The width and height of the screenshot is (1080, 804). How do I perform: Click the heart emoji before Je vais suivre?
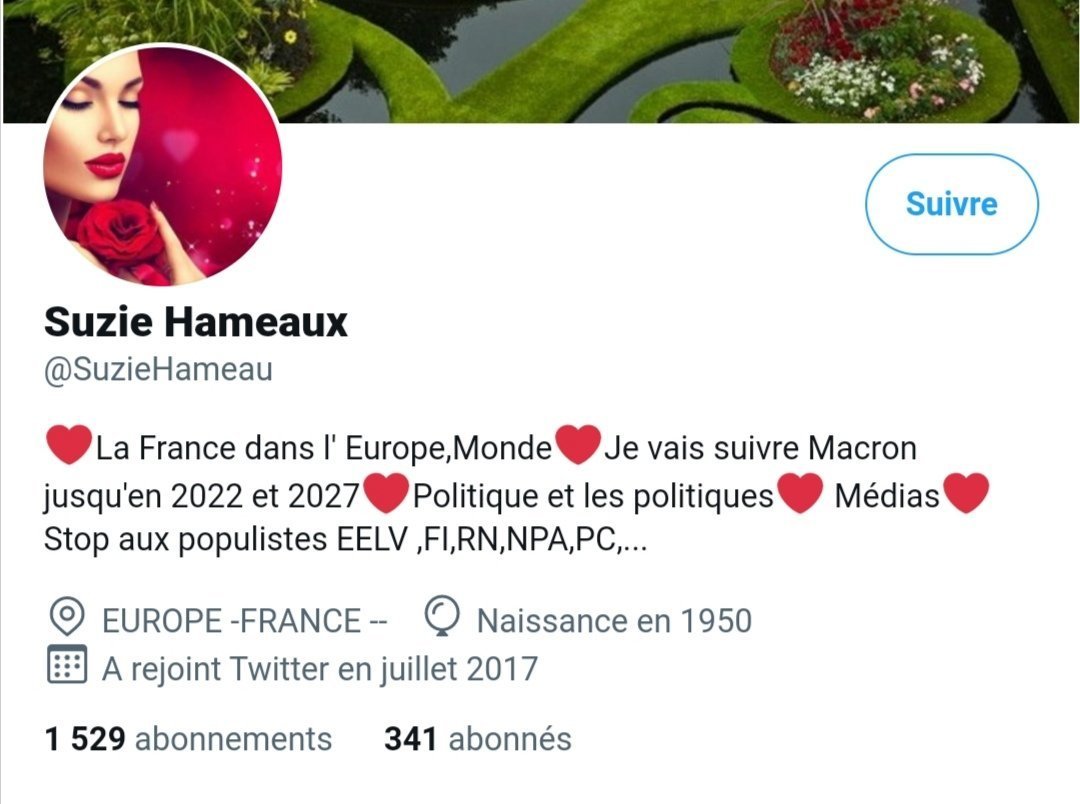click(x=578, y=445)
